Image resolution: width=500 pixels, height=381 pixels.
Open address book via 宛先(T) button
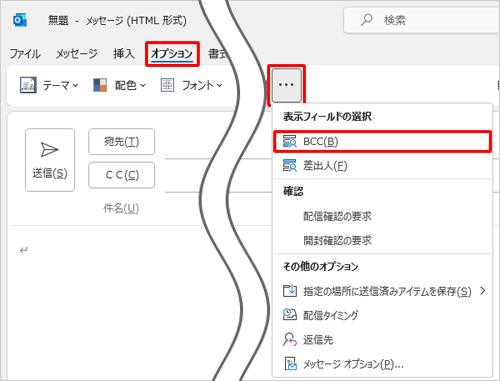click(122, 142)
